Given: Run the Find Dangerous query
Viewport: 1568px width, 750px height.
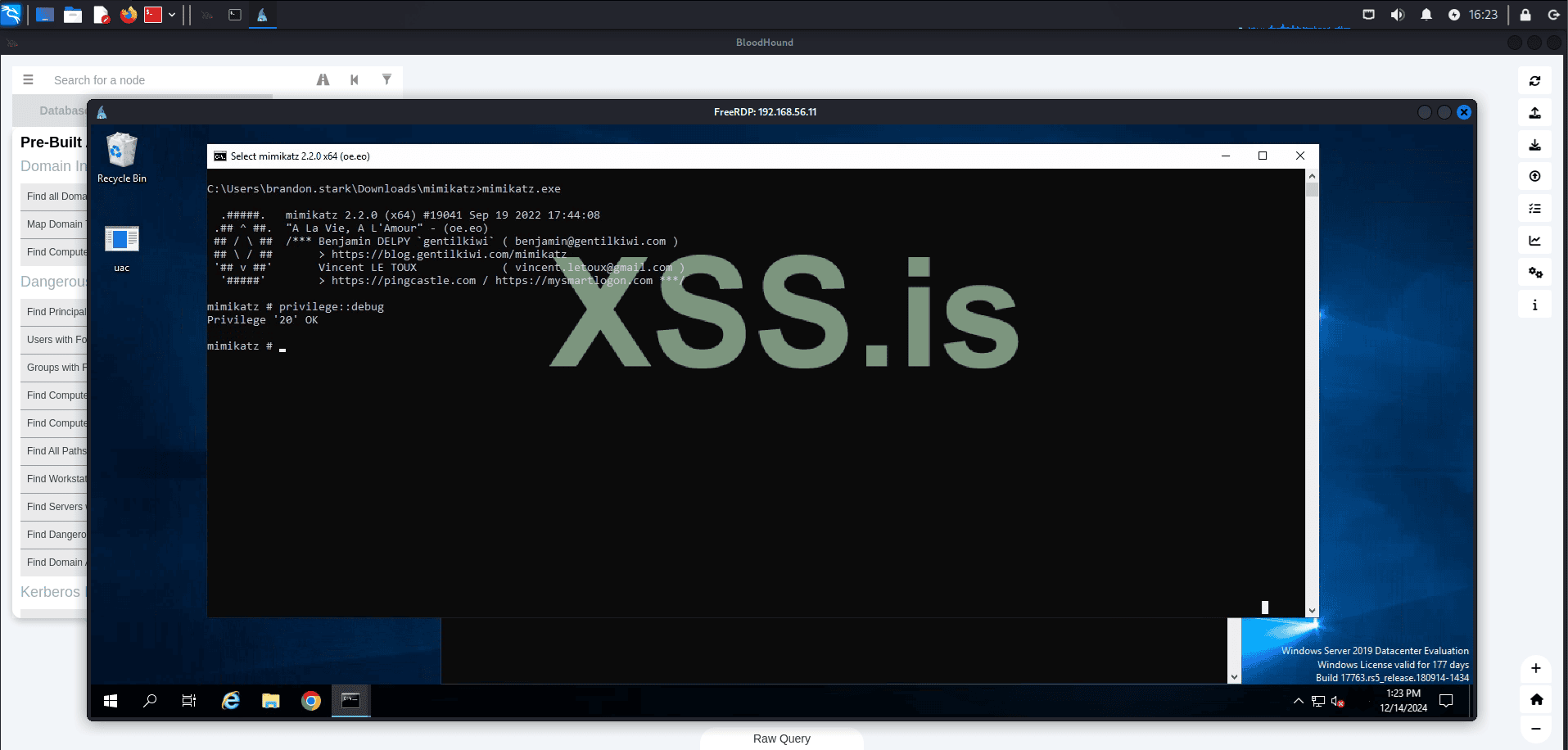Looking at the screenshot, I should pos(54,535).
